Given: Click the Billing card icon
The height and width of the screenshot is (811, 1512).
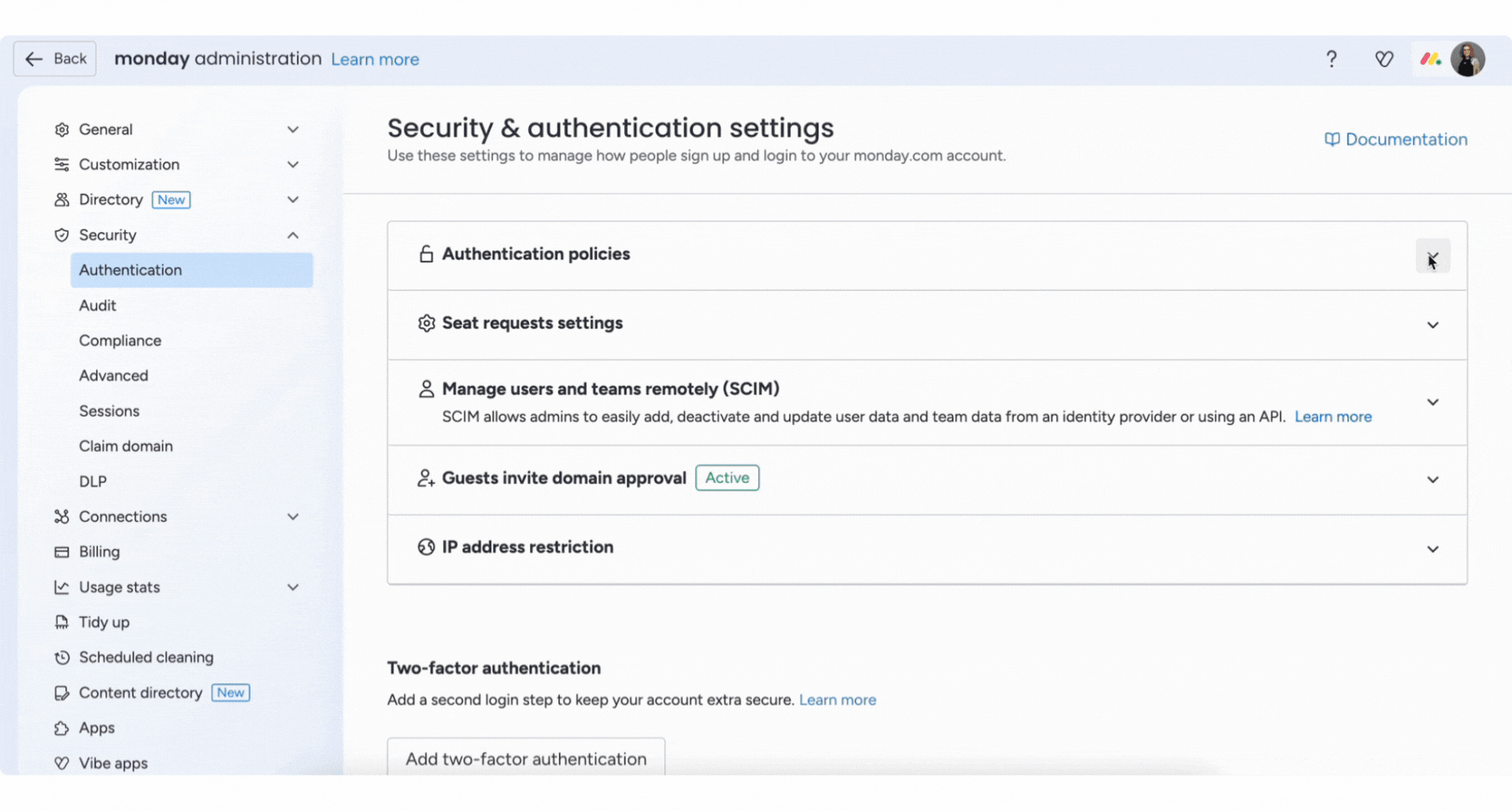Looking at the screenshot, I should (x=62, y=552).
